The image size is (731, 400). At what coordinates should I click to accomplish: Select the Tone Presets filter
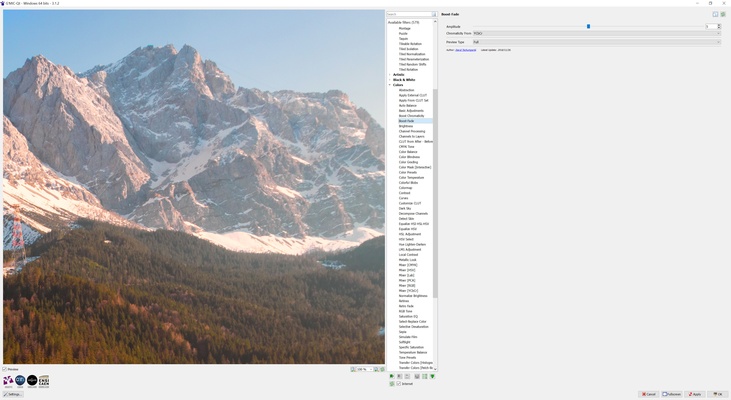[x=407, y=357]
